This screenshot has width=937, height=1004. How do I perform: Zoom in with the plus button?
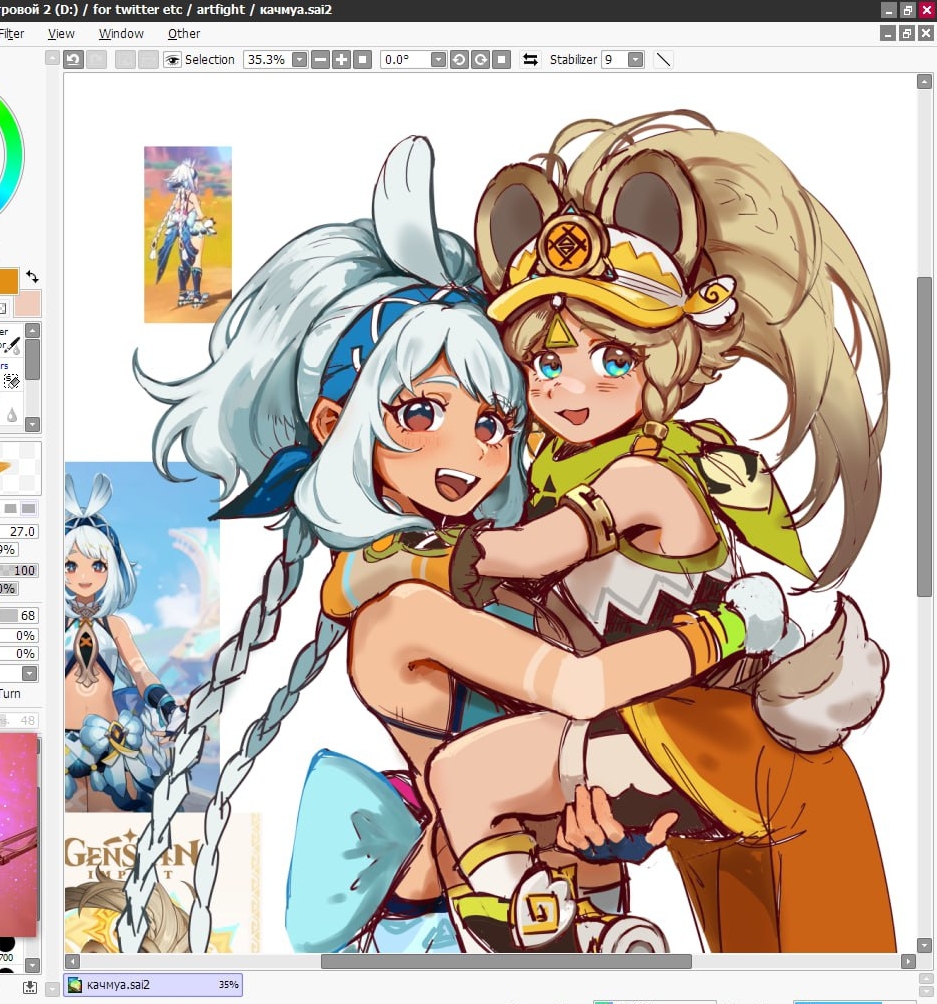click(x=341, y=60)
